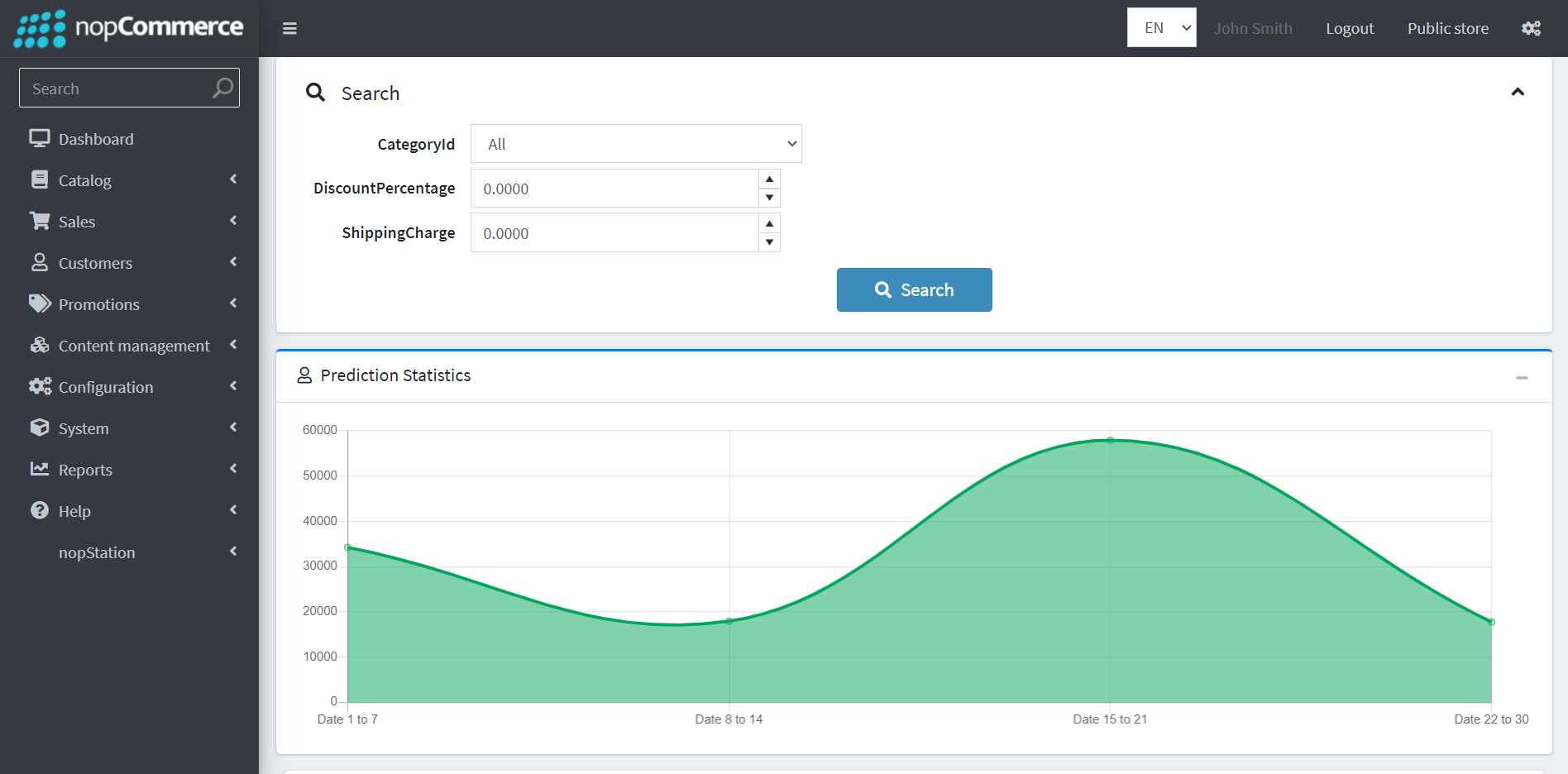Click the 'Date 15 to 21' axis label
Screen dimensions: 1568x774
point(1110,719)
